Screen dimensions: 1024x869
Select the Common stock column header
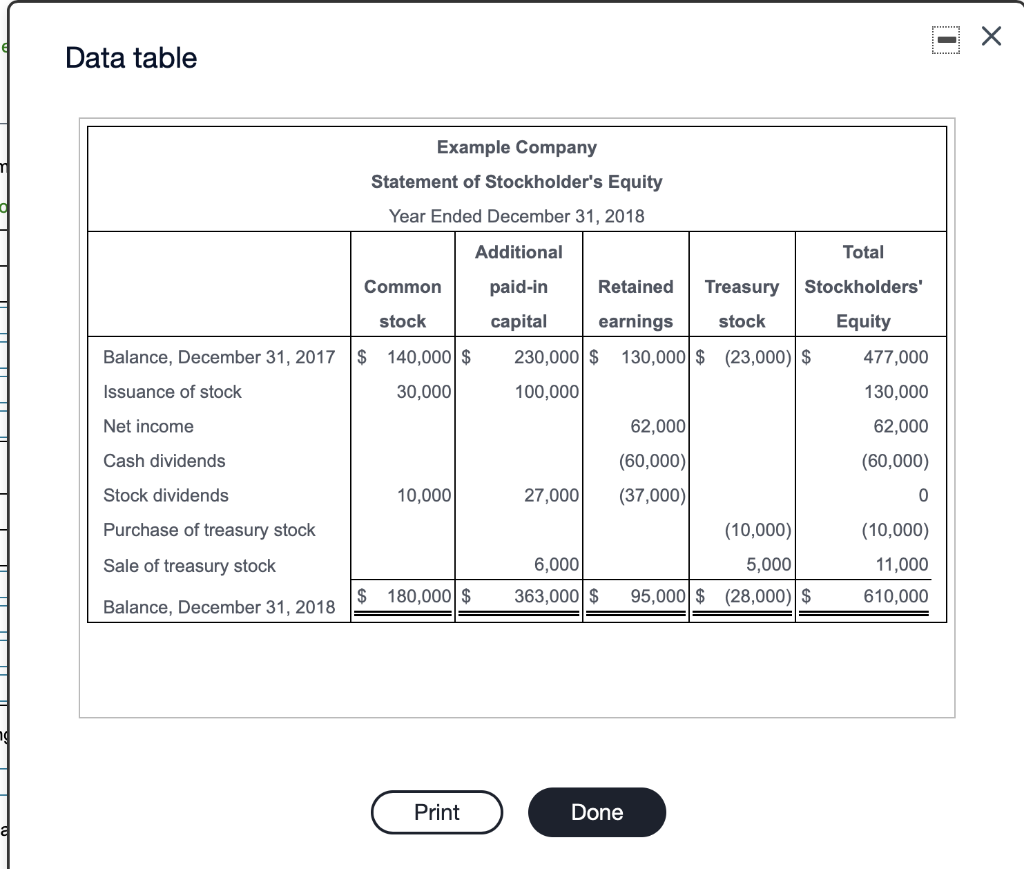pos(402,303)
